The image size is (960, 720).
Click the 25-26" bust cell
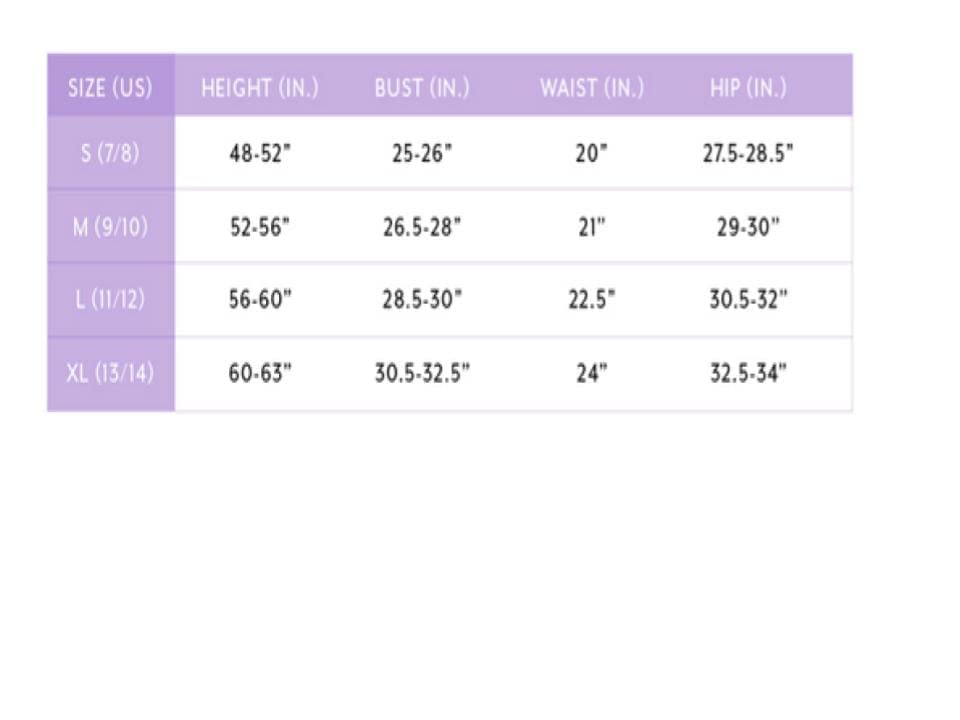(421, 154)
